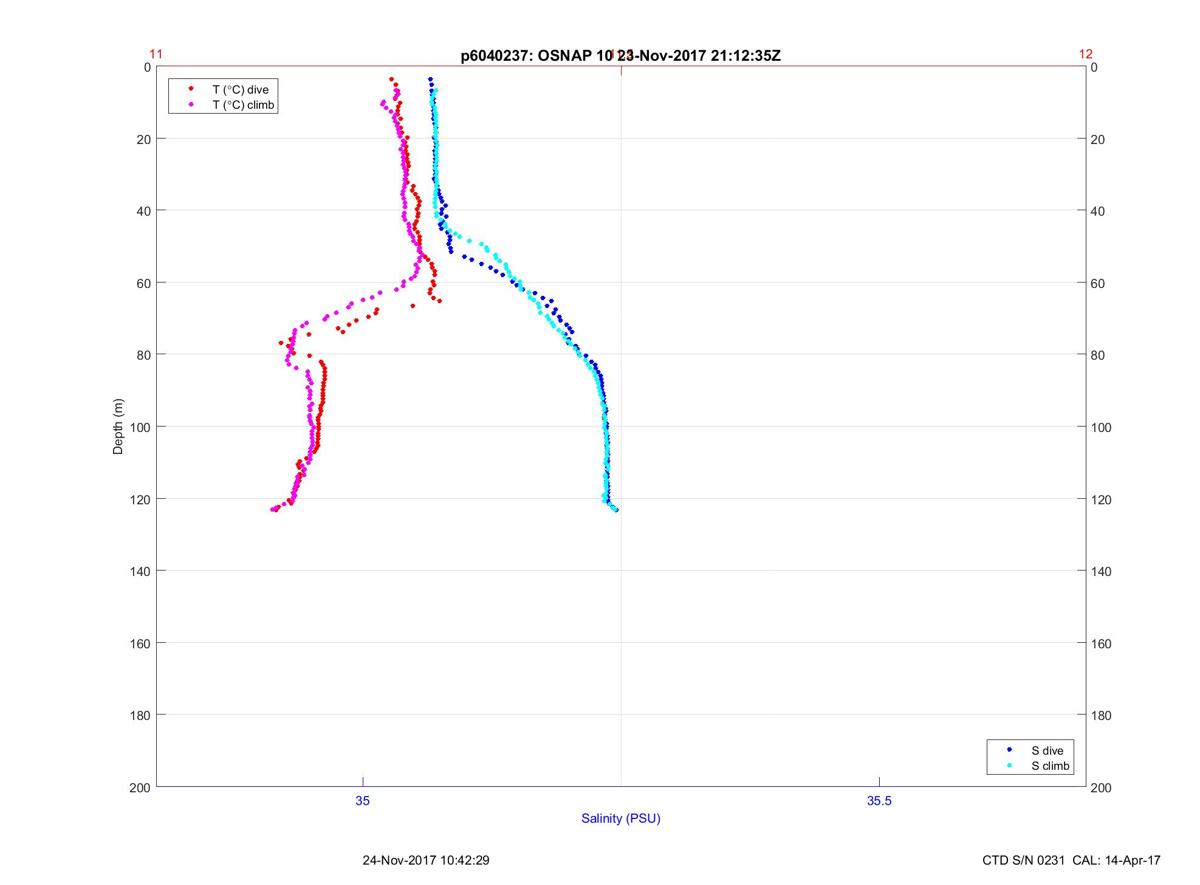The image size is (1200, 885).
Task: Click the 160 tick on left depth axis
Action: click(x=141, y=643)
